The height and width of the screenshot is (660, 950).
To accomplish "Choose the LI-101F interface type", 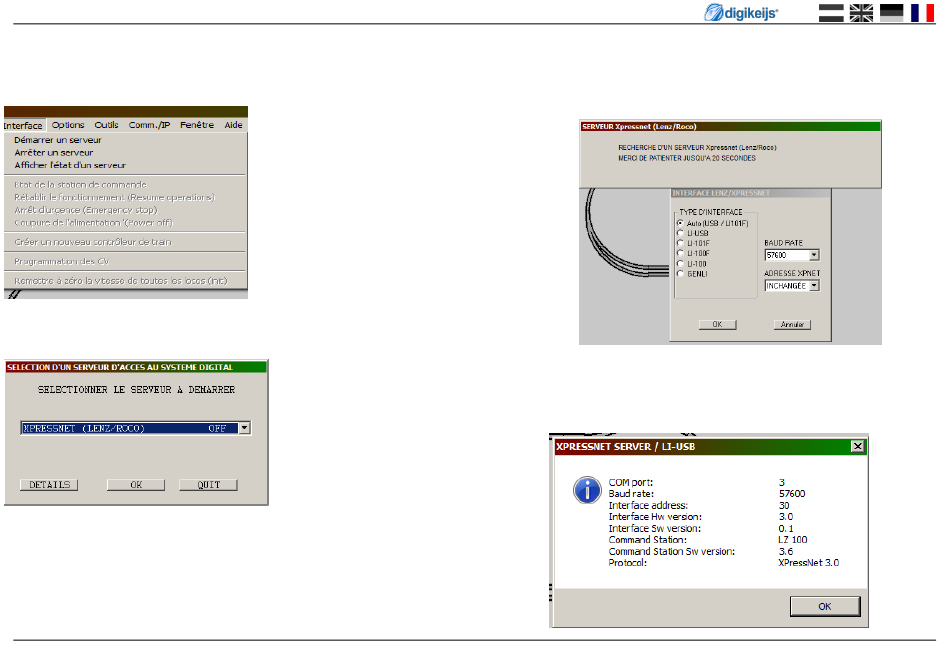I will point(680,243).
